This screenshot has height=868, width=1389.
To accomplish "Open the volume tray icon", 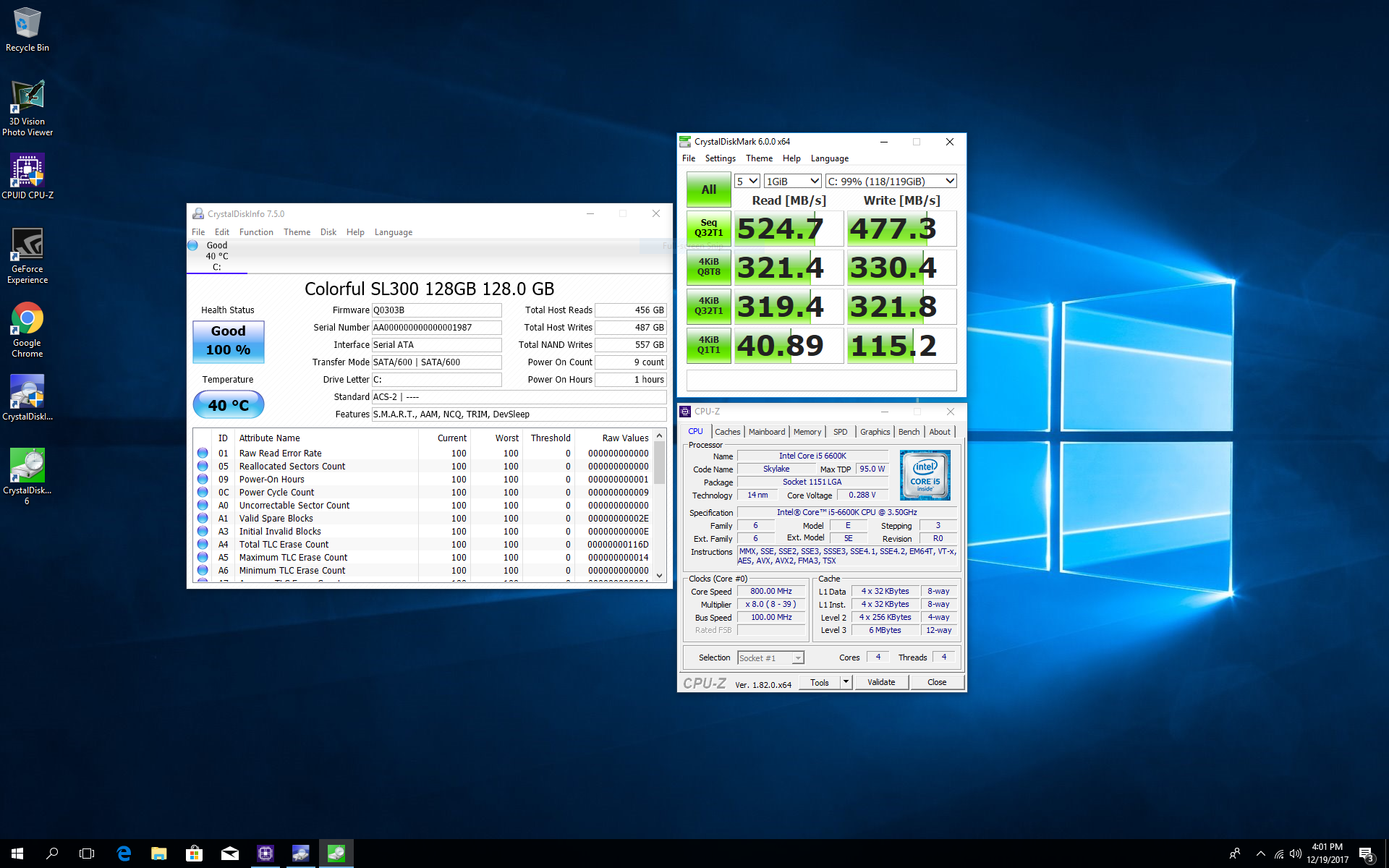I will click(1295, 854).
